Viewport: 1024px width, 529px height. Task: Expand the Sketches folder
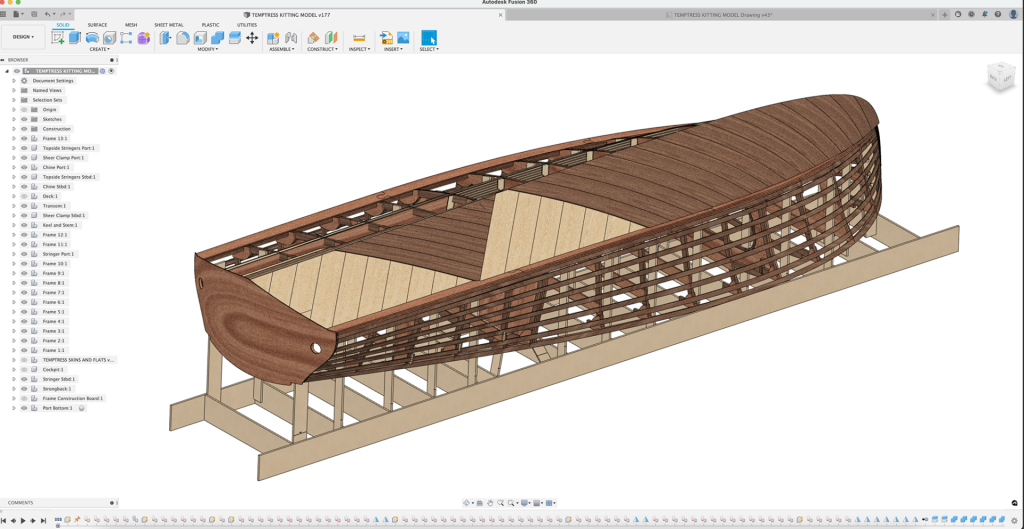[x=14, y=119]
